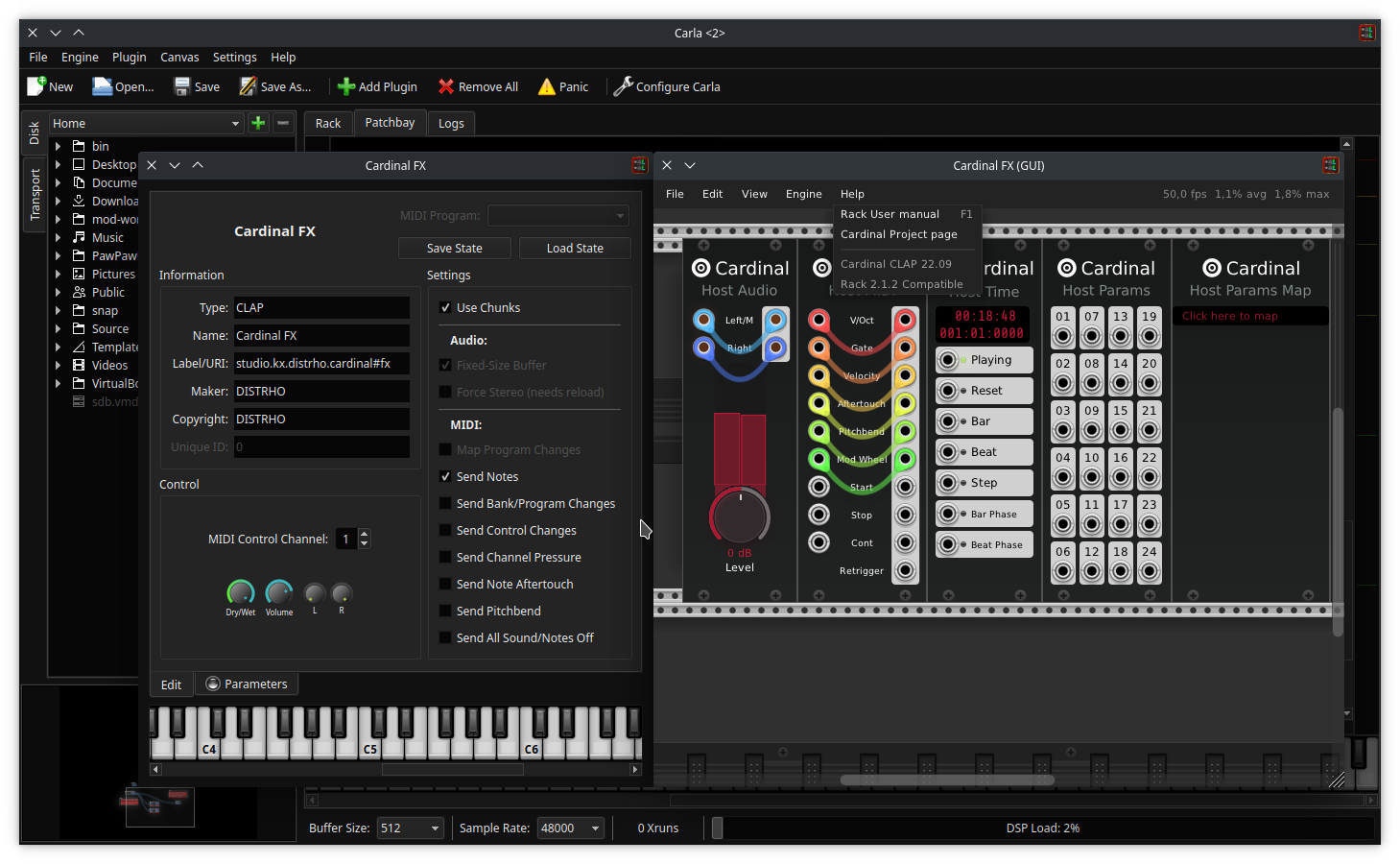The image size is (1400, 864).
Task: Open the Sample Rate dropdown
Action: [x=570, y=828]
